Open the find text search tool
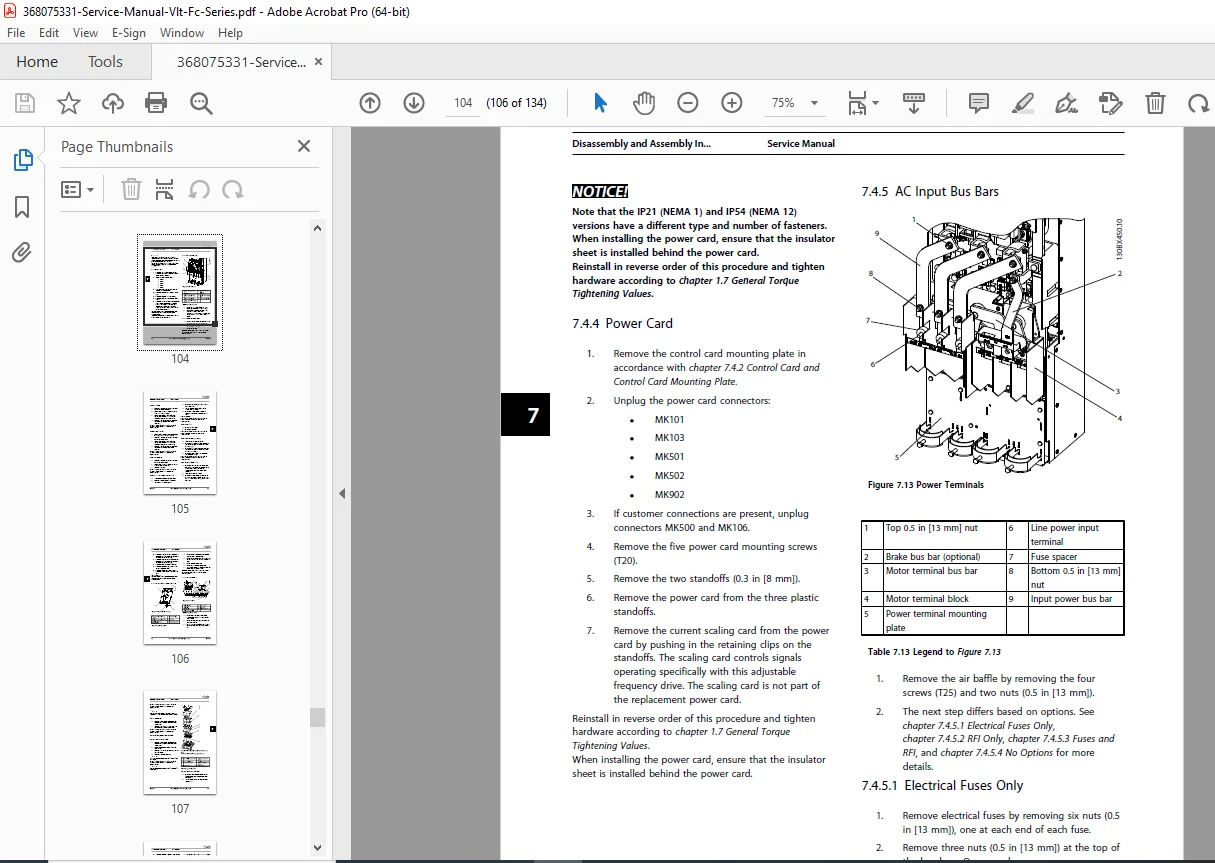Image resolution: width=1215 pixels, height=863 pixels. [201, 103]
